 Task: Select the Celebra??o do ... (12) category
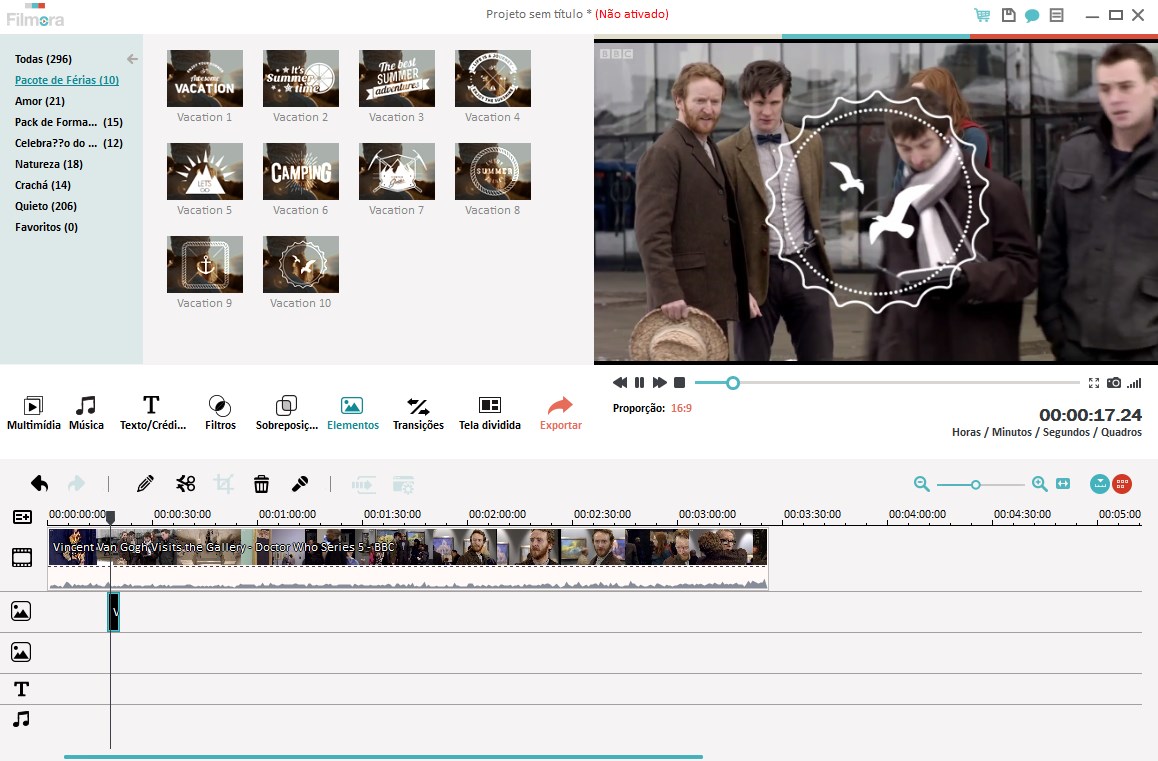click(69, 143)
